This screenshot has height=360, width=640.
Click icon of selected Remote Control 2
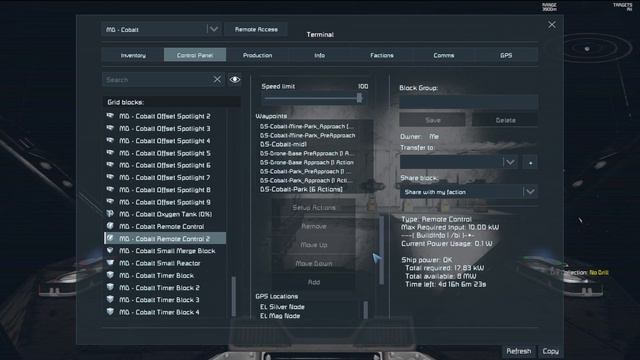pos(110,238)
